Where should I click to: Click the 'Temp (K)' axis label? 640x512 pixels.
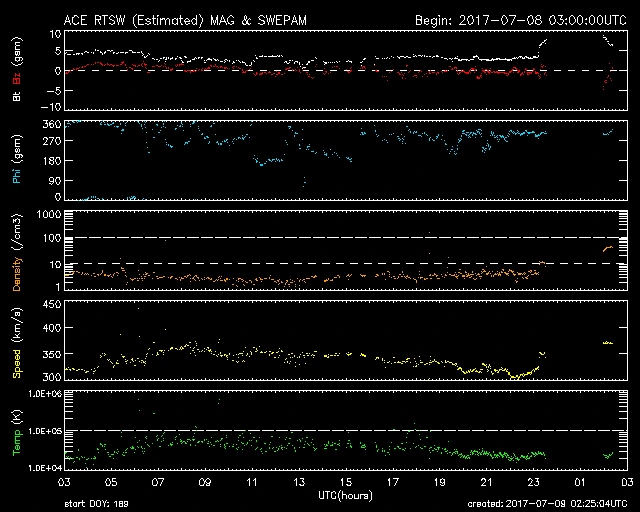coord(17,432)
